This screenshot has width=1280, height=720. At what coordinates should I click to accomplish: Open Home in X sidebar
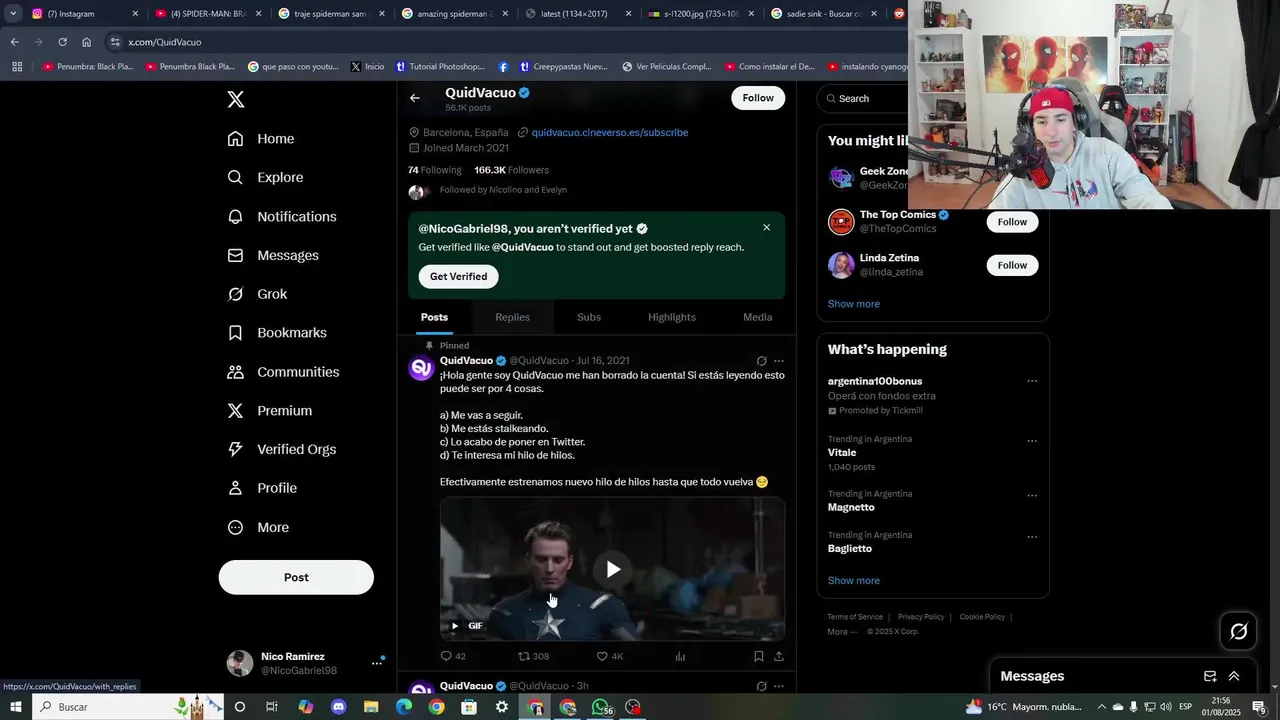tap(261, 139)
